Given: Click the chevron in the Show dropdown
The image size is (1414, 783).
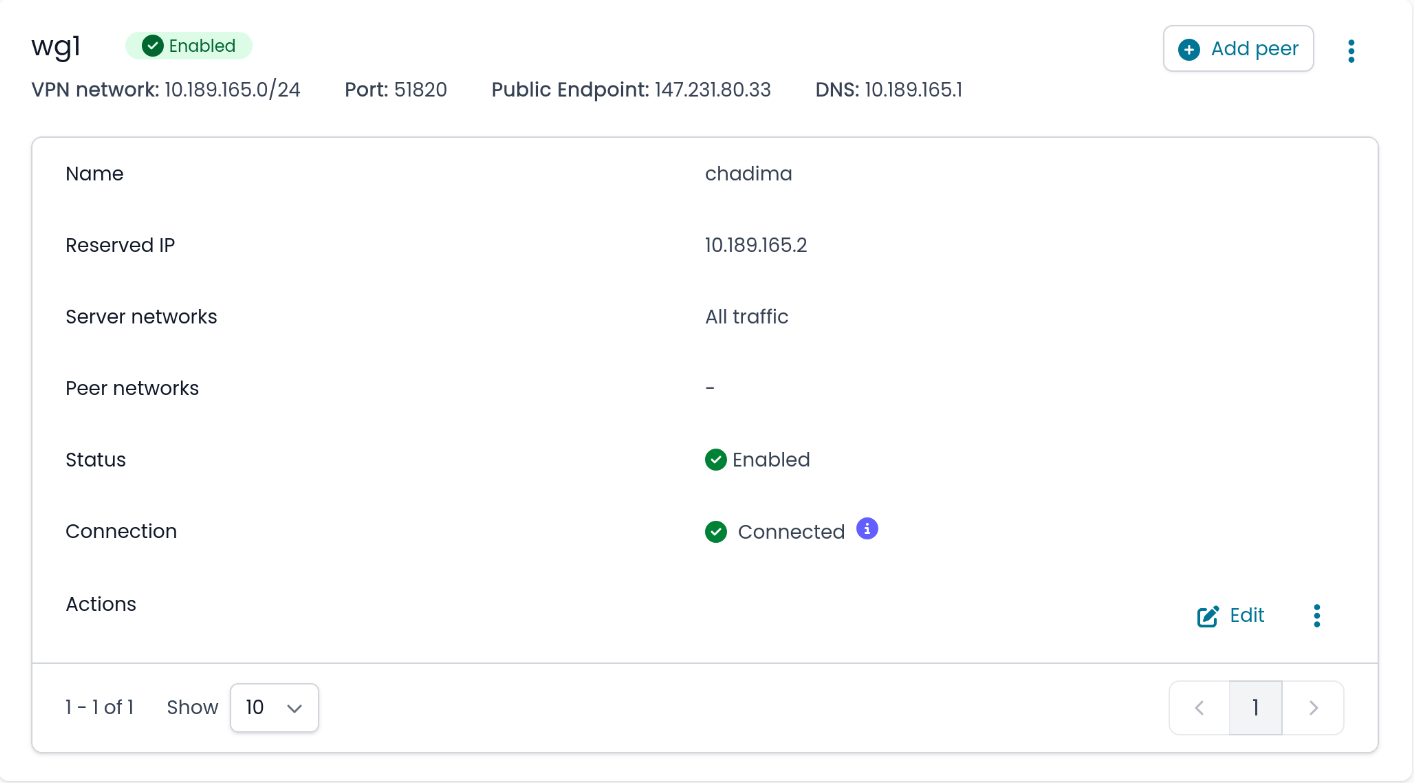Looking at the screenshot, I should click(x=294, y=708).
